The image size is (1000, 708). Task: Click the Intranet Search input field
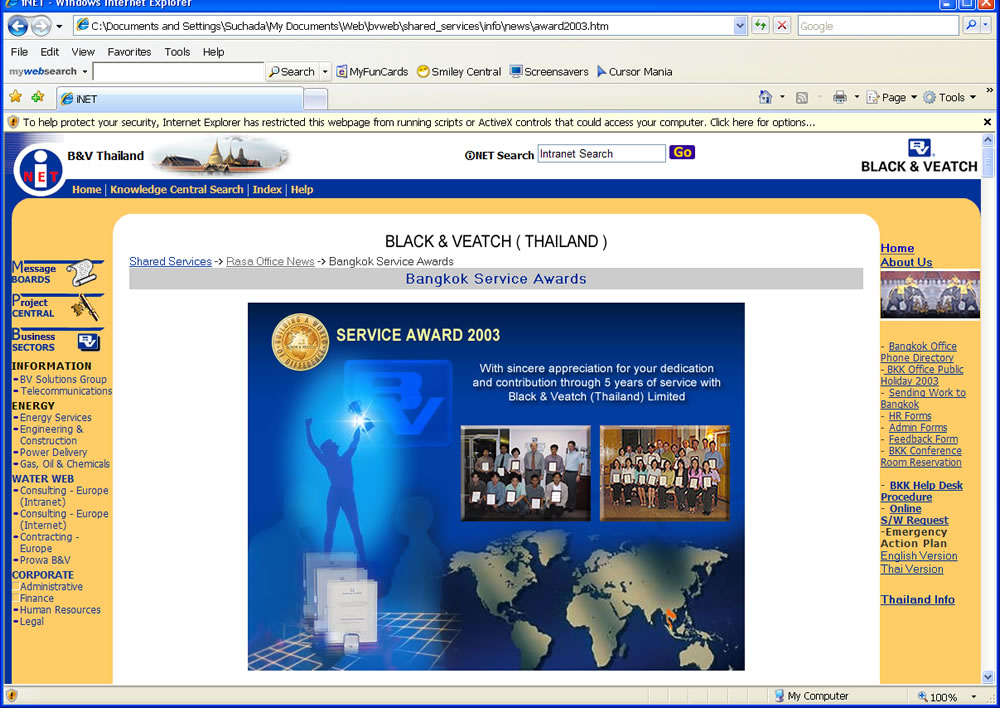[x=601, y=154]
